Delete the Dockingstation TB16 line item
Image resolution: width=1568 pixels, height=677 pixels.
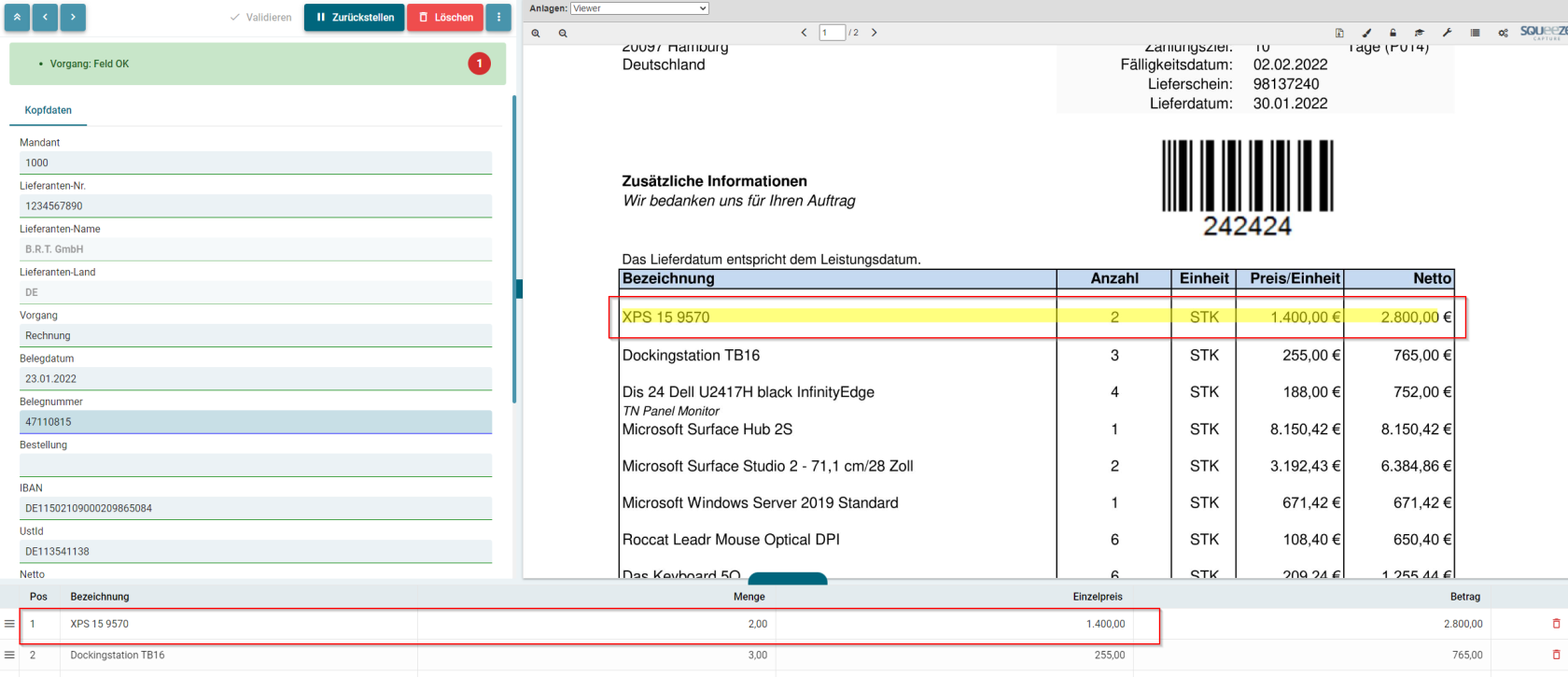(1556, 655)
